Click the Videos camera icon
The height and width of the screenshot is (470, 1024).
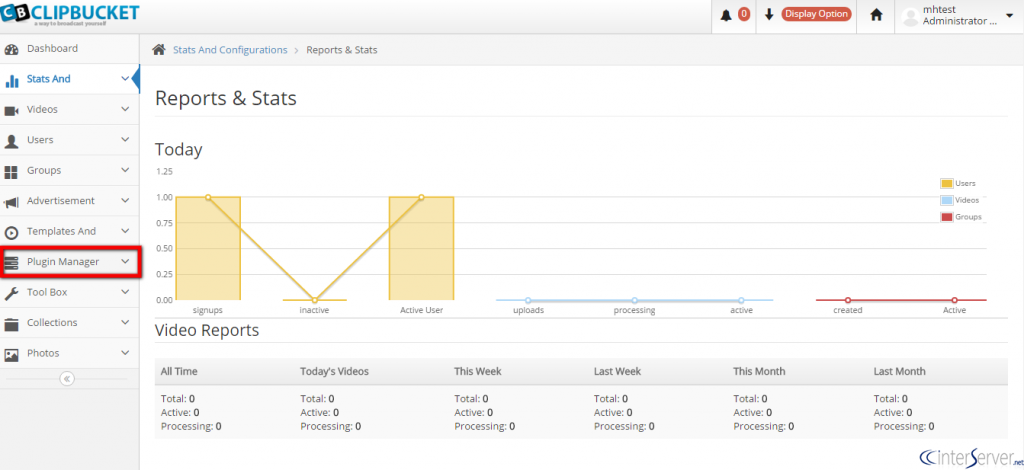[11, 110]
